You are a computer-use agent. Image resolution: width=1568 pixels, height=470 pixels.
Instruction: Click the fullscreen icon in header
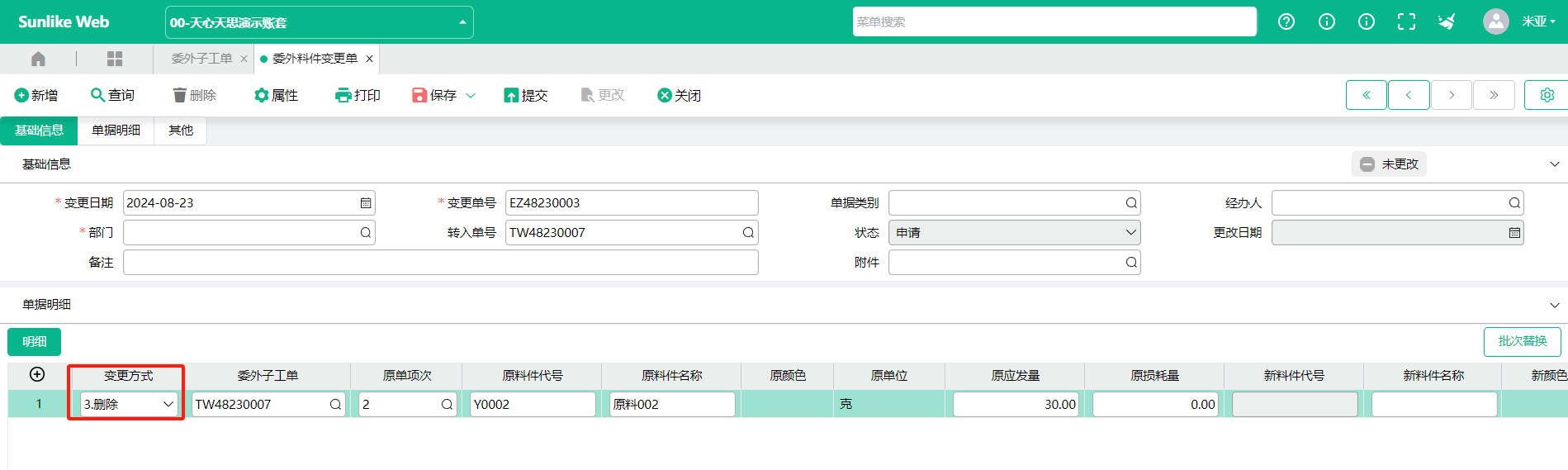coord(1406,22)
